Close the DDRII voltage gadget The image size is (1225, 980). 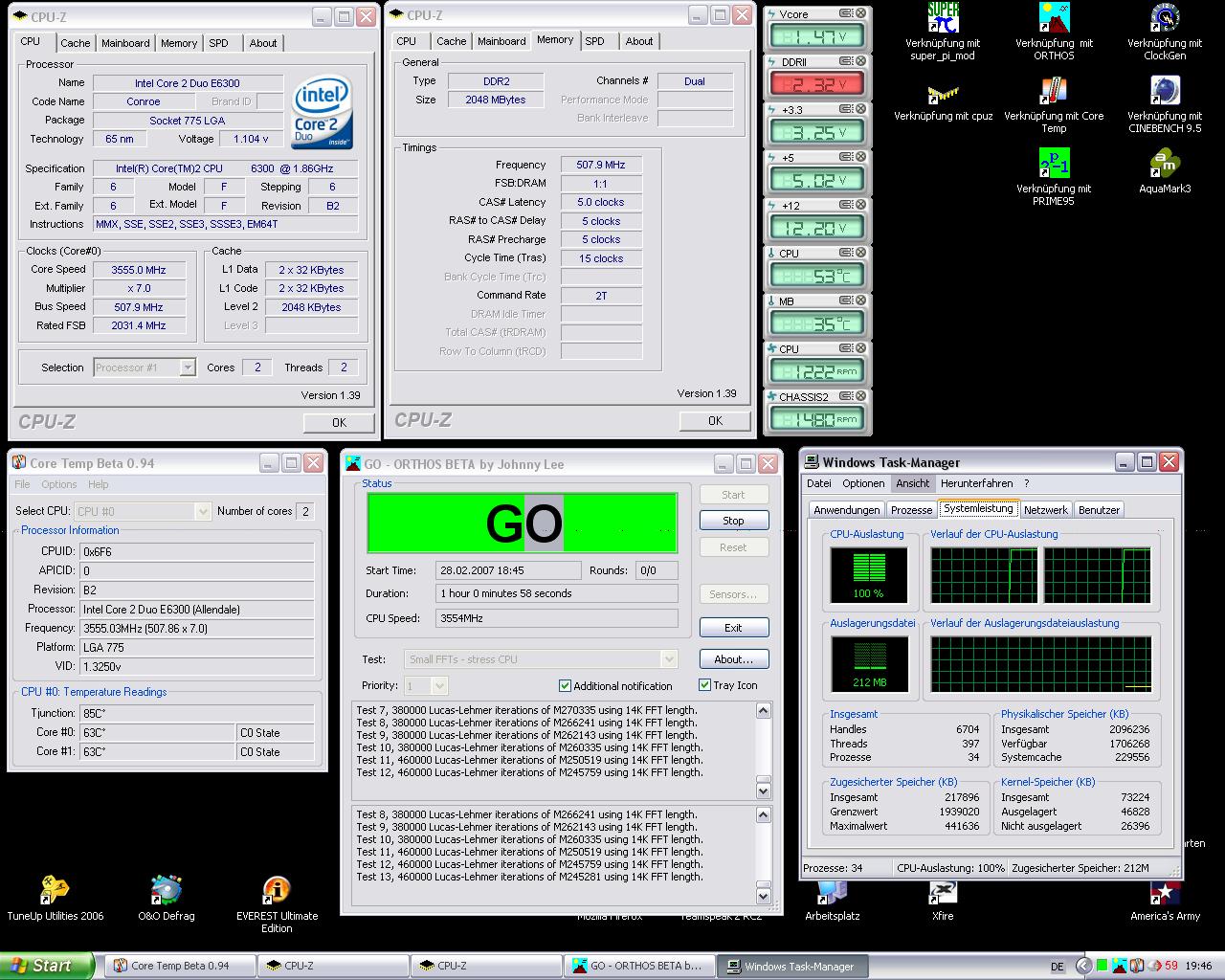click(860, 61)
